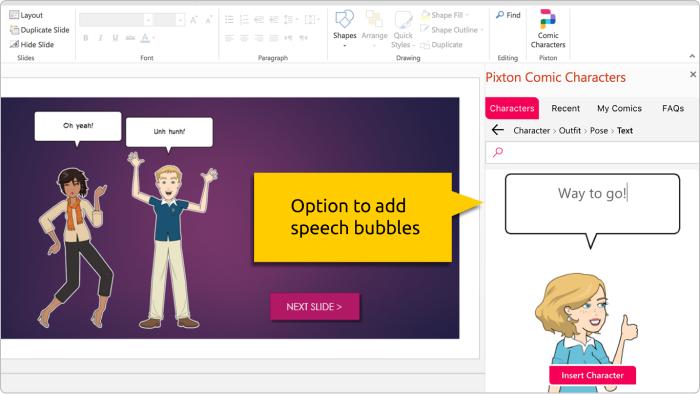Click the right-to-left text direction icon
700x394 pixels.
304,38
